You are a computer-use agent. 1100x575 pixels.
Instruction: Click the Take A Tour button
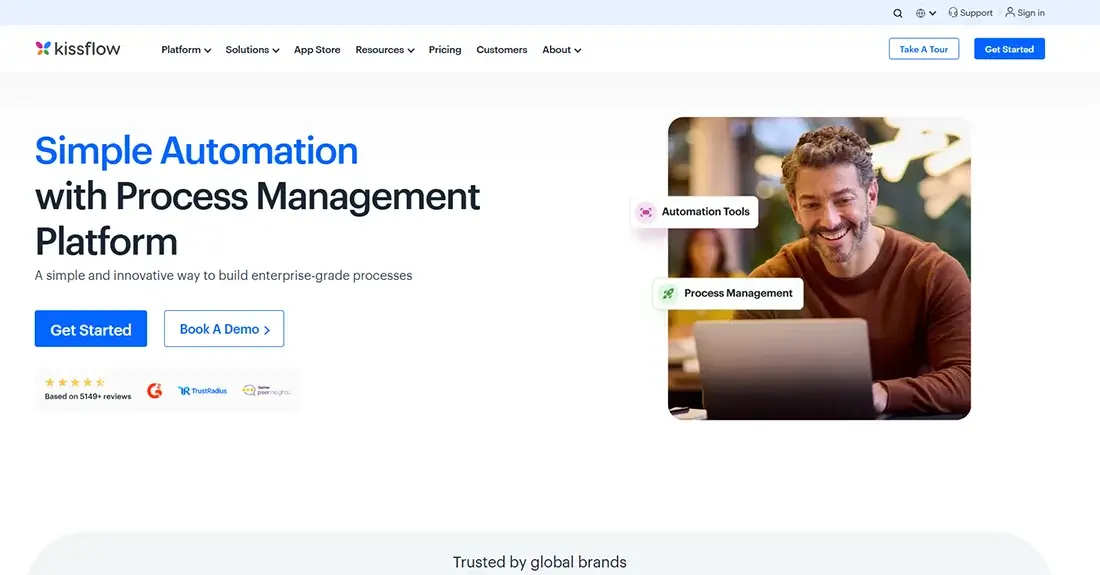[923, 49]
